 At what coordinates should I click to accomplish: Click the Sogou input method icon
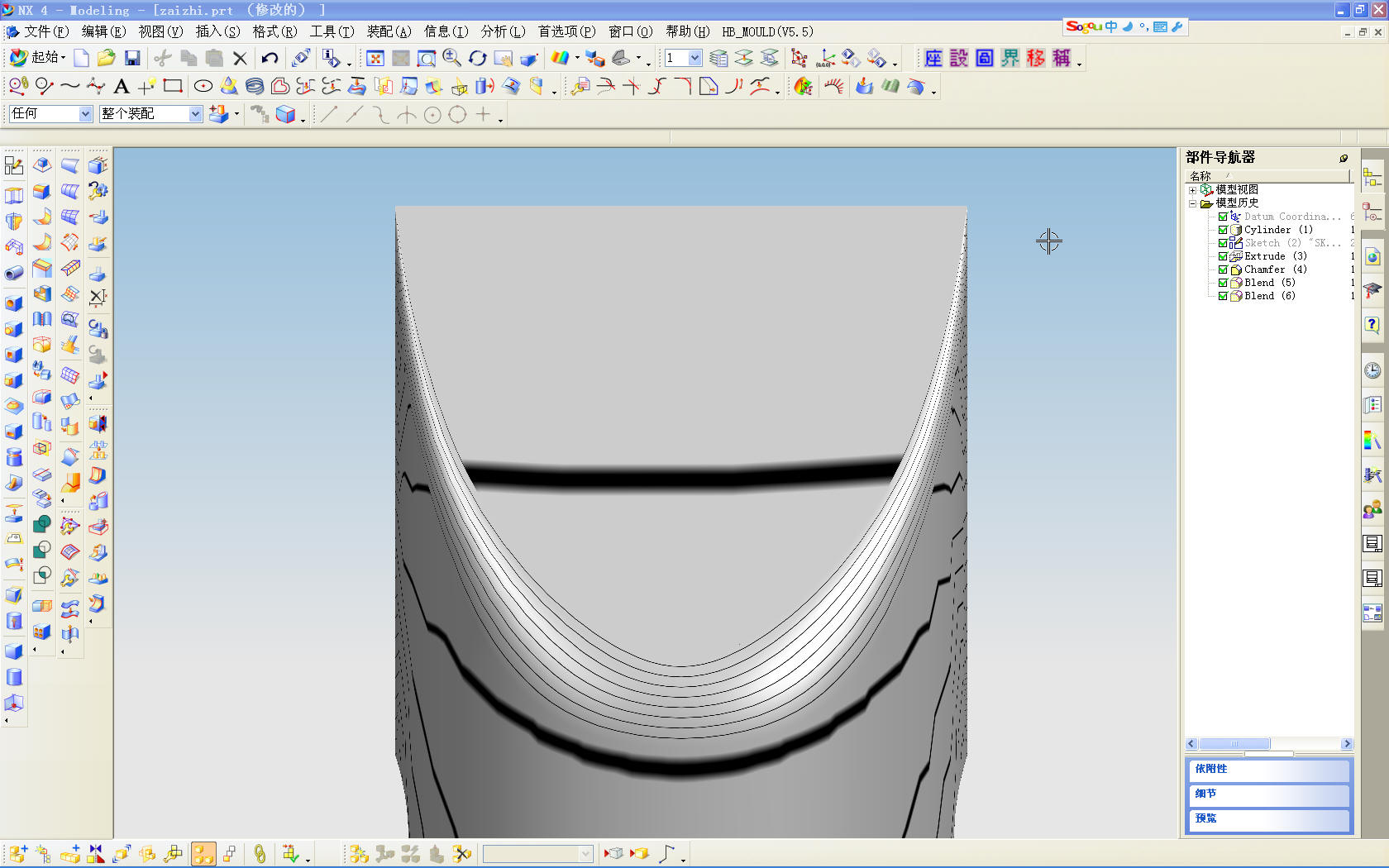(1084, 26)
